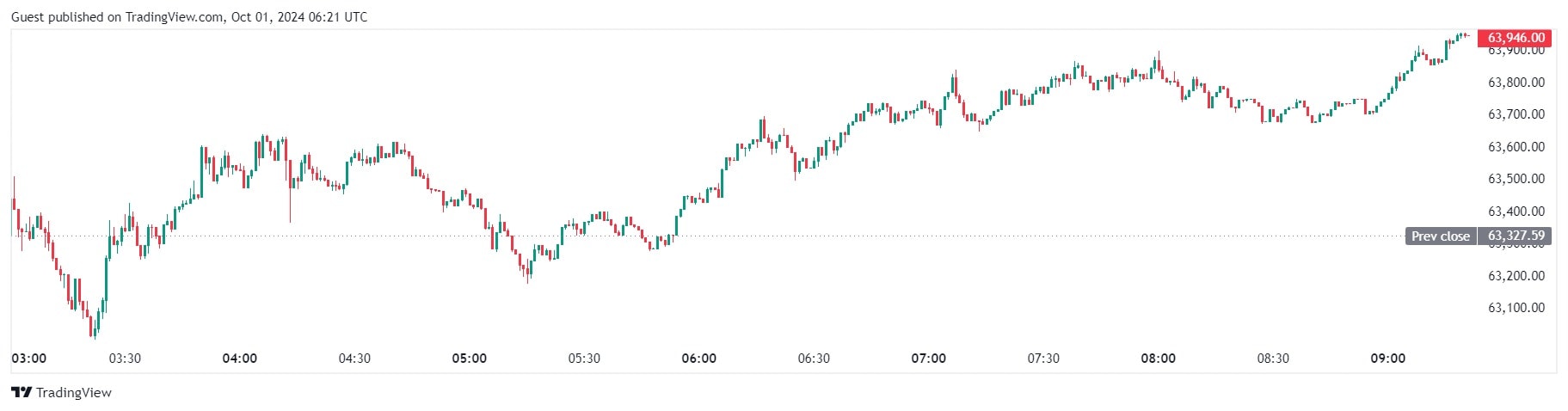The image size is (1568, 411).
Task: Select the 08:00 time axis label
Action: click(1159, 359)
